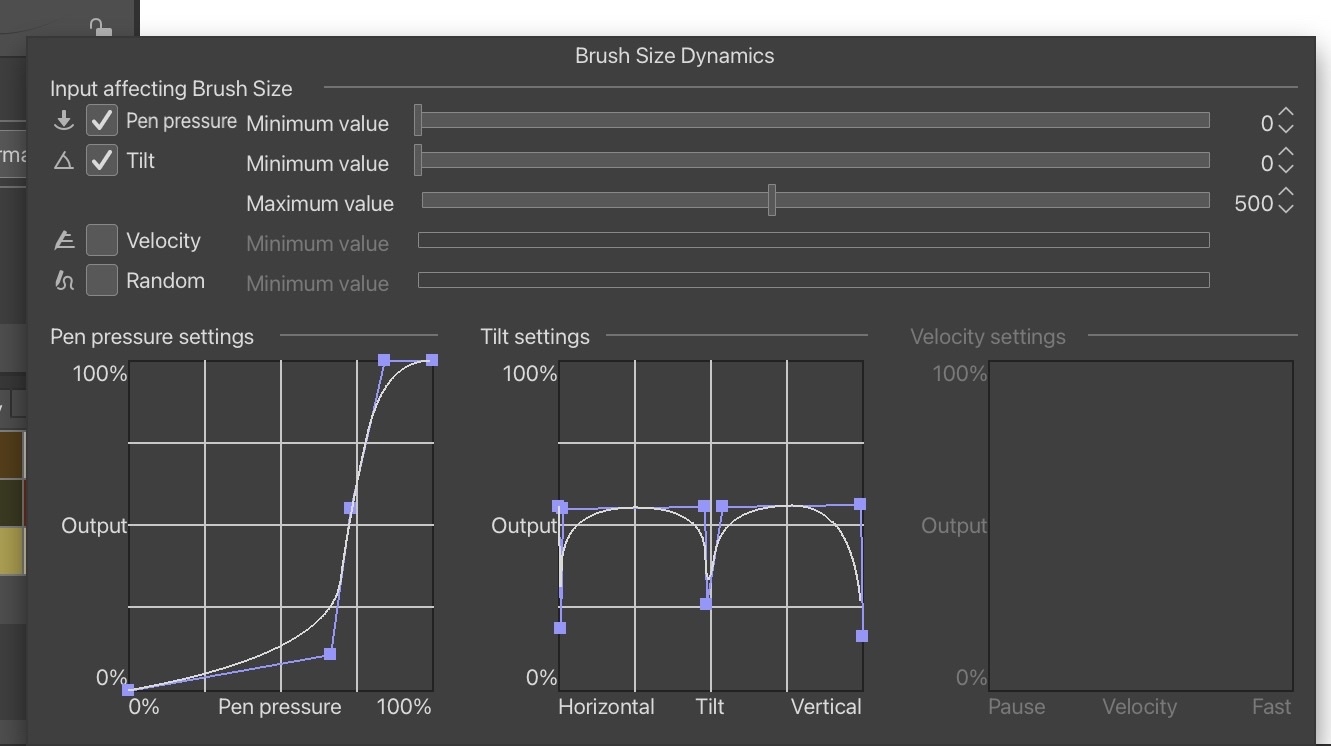Select the pen pressure curve's origin point at 0%
The height and width of the screenshot is (746, 1331).
coord(128,690)
